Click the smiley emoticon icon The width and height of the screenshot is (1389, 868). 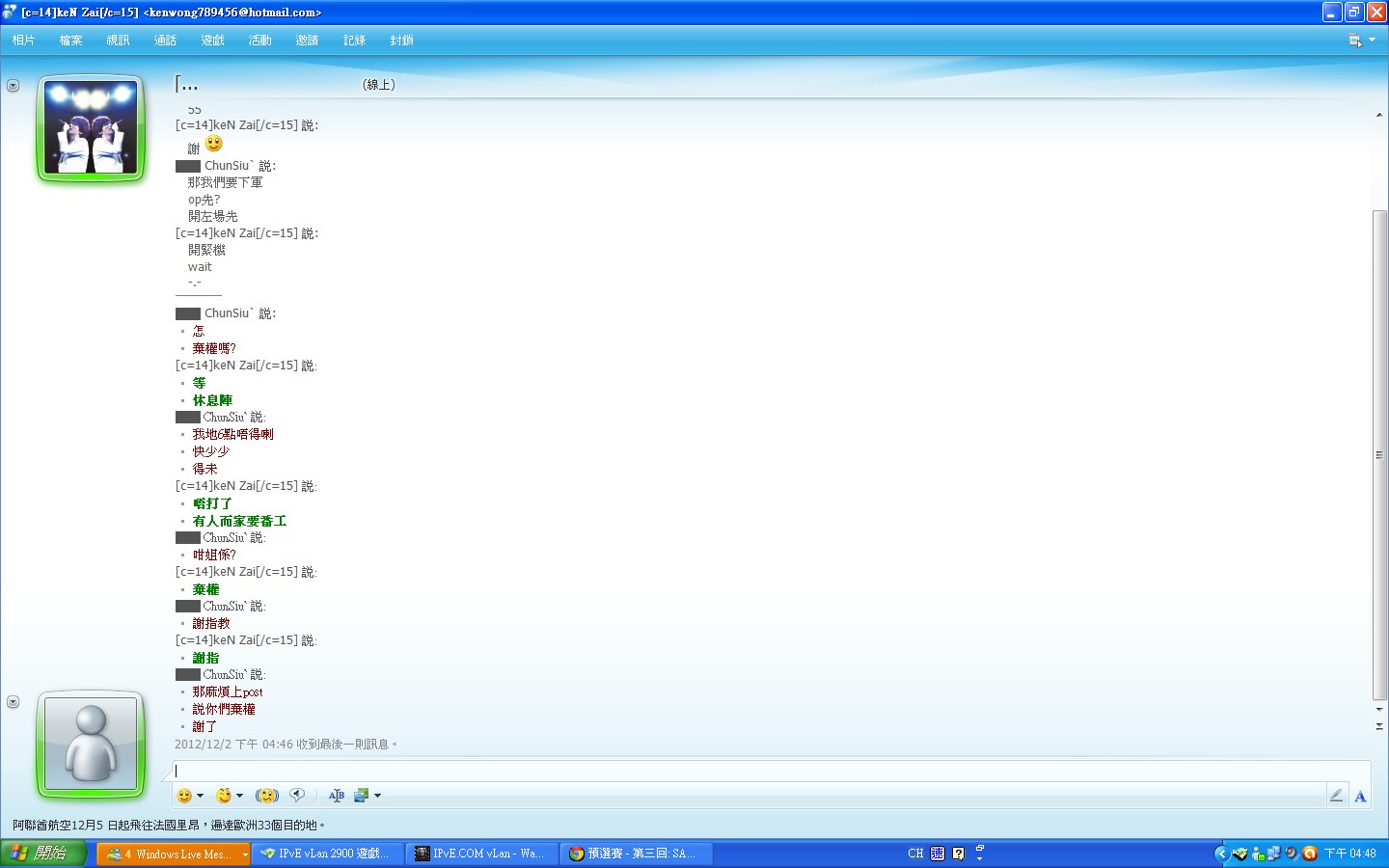(184, 796)
